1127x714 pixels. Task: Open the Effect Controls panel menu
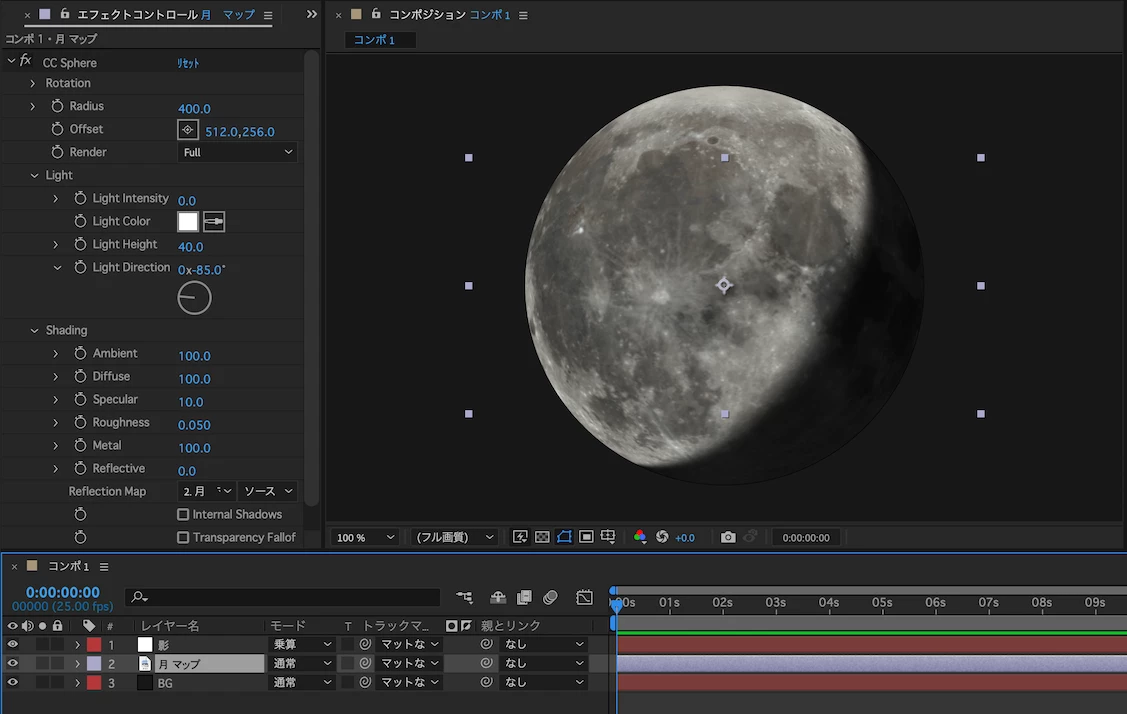(267, 15)
